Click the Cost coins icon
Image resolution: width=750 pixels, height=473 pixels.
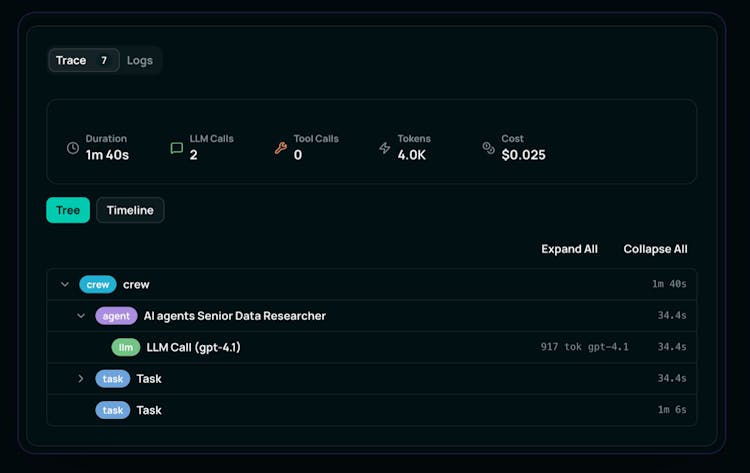(489, 148)
